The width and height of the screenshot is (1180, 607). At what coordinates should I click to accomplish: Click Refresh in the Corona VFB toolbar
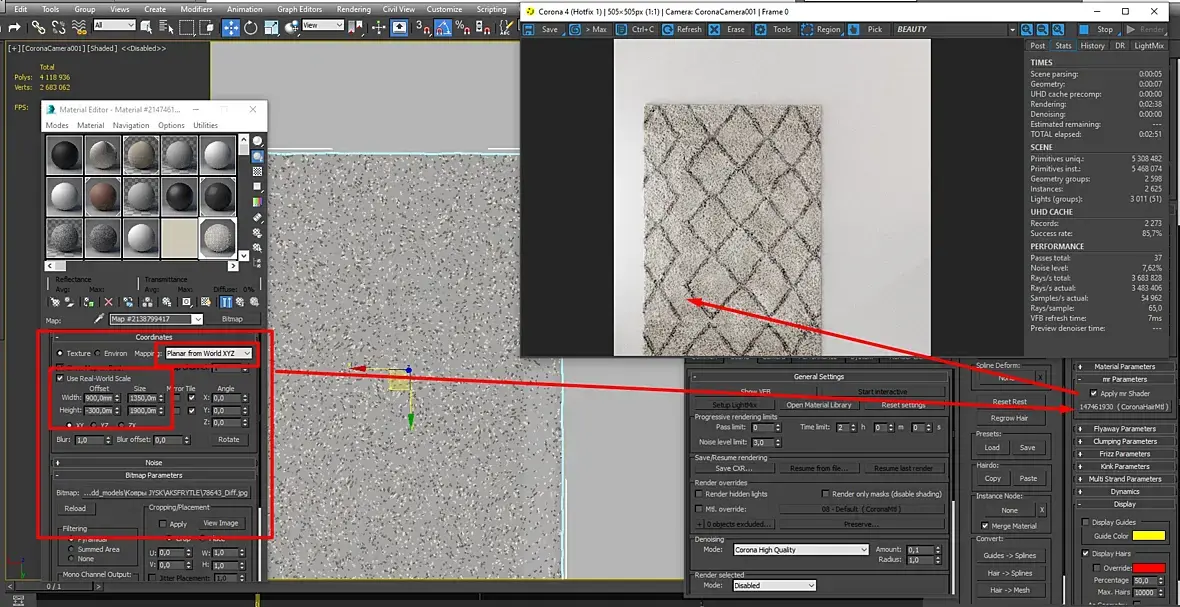(682, 29)
